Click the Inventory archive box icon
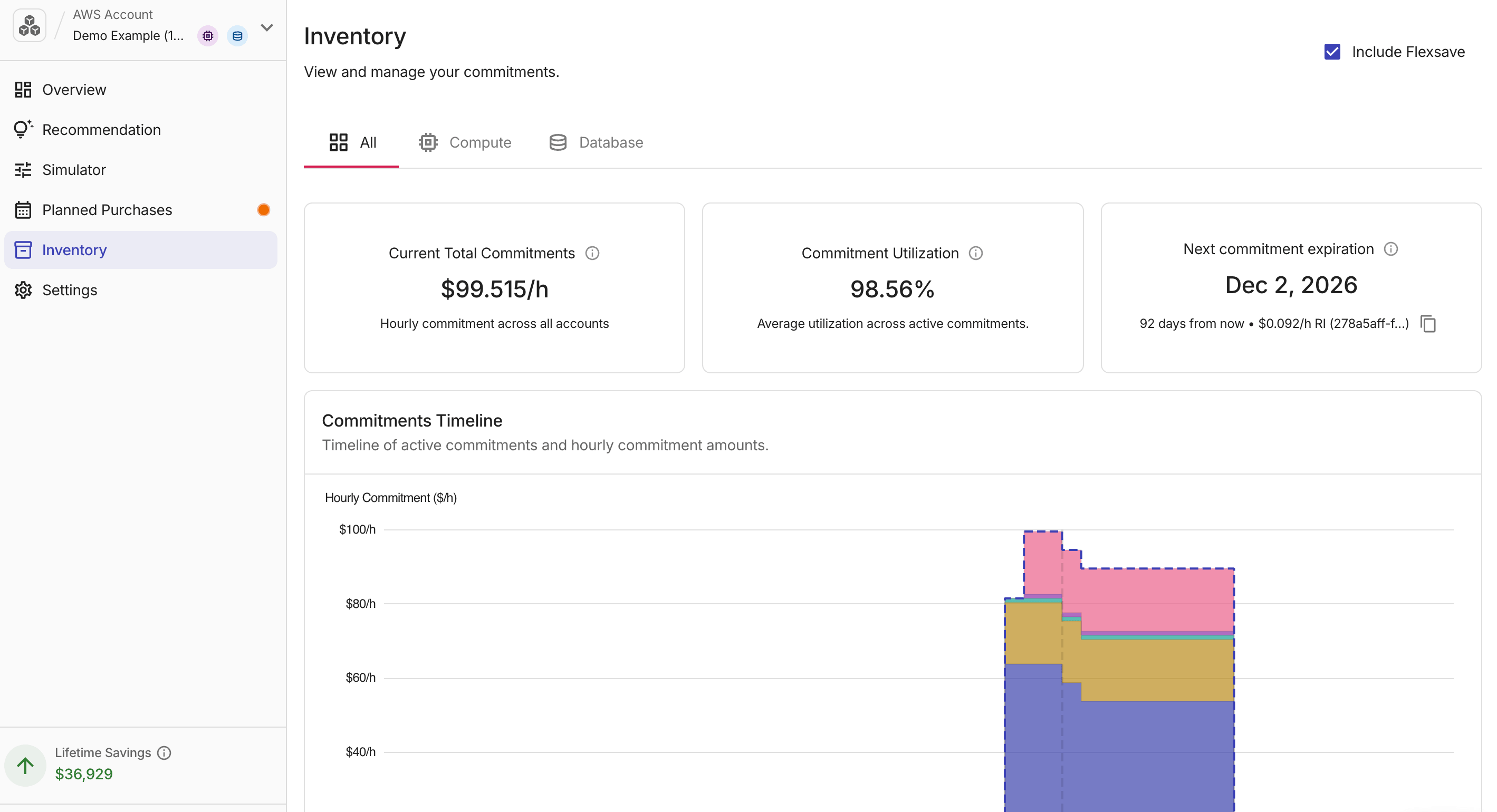This screenshot has width=1497, height=812. click(x=23, y=250)
